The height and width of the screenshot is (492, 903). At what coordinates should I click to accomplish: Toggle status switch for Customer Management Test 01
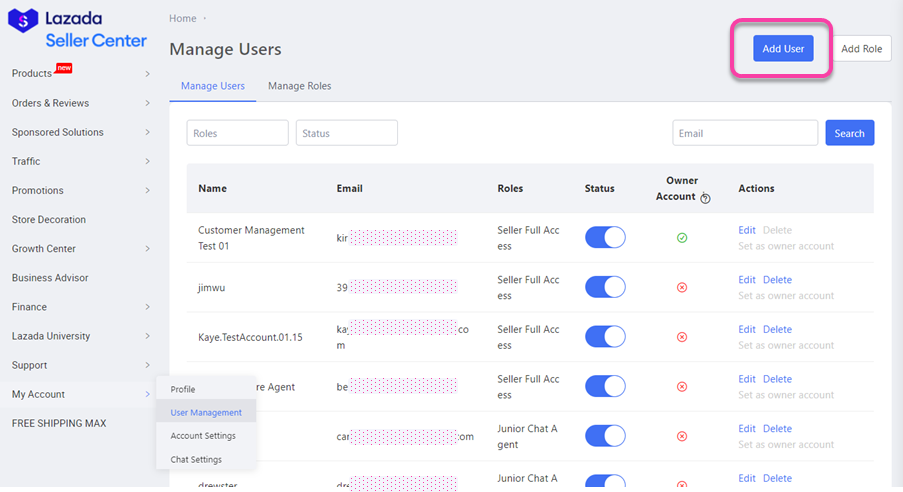[x=605, y=237]
